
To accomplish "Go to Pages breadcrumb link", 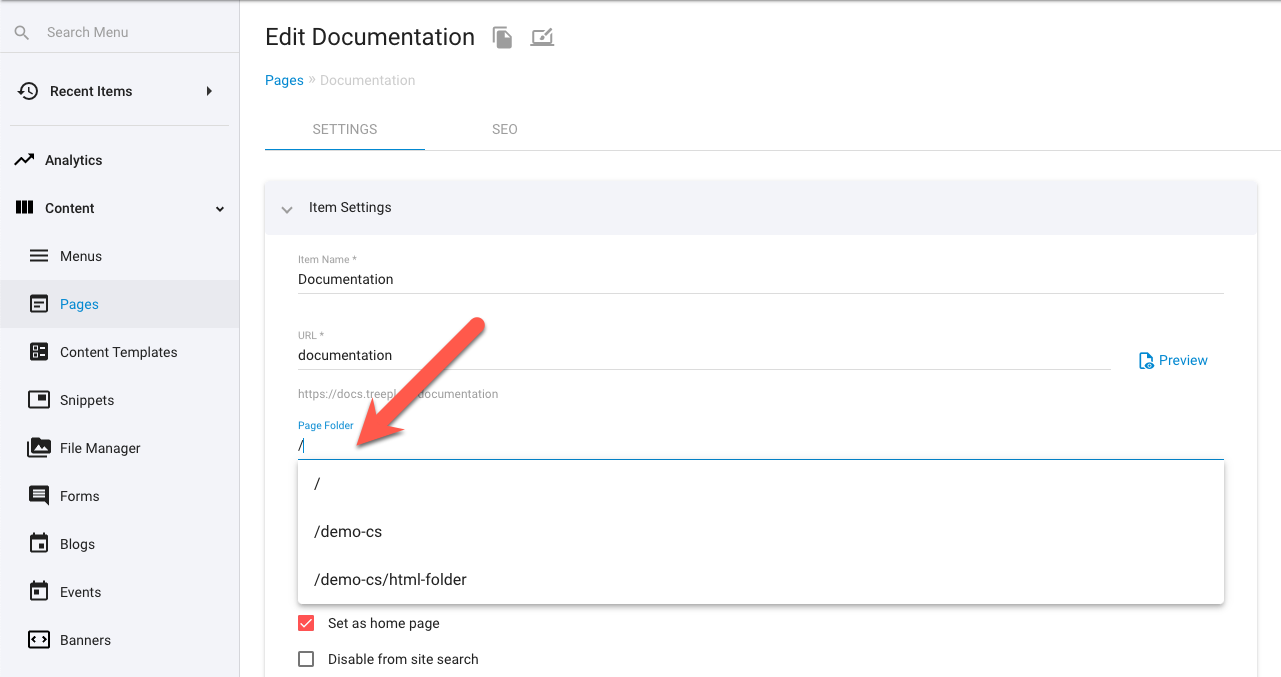I will click(284, 81).
